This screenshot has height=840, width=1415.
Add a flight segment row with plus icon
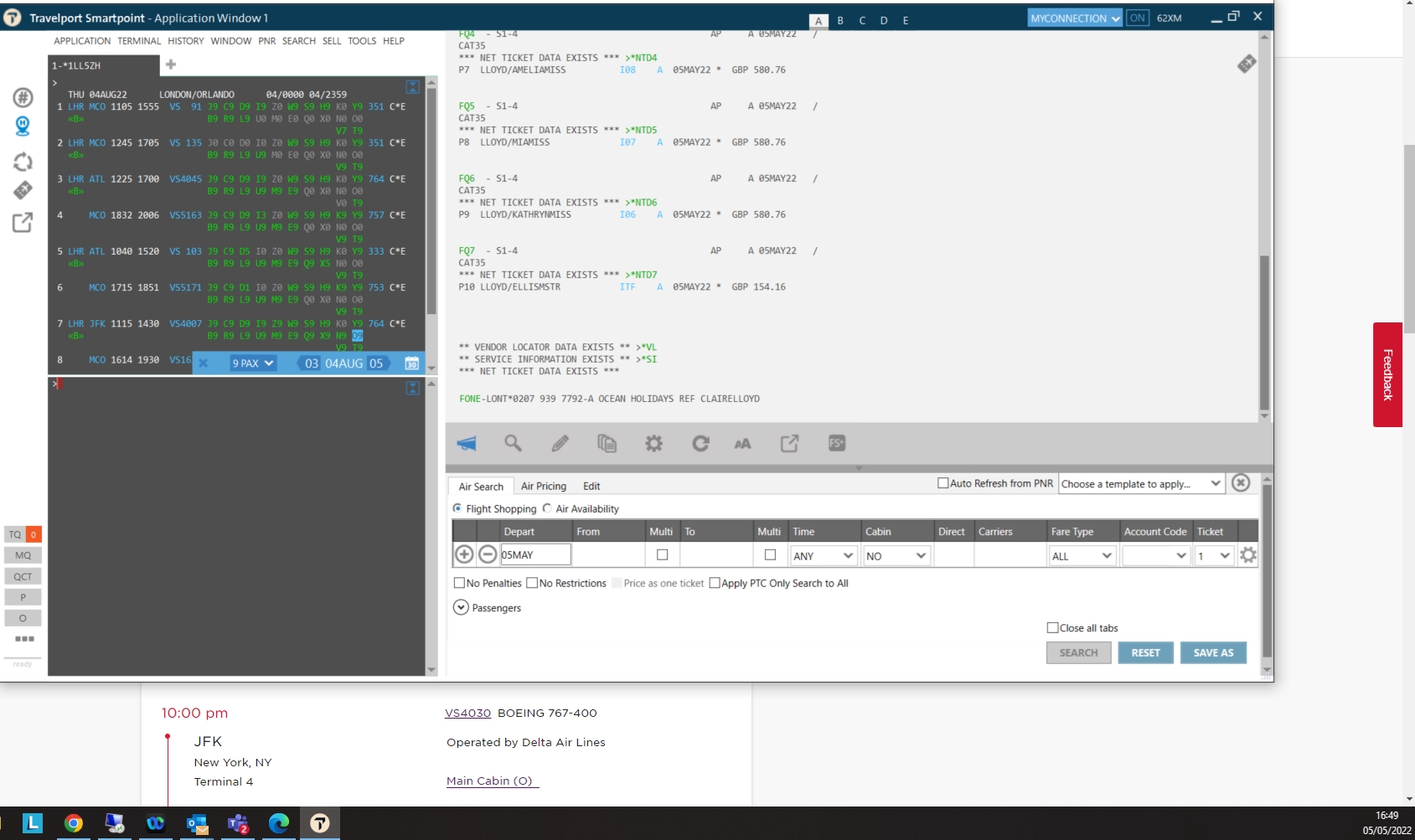[x=464, y=554]
